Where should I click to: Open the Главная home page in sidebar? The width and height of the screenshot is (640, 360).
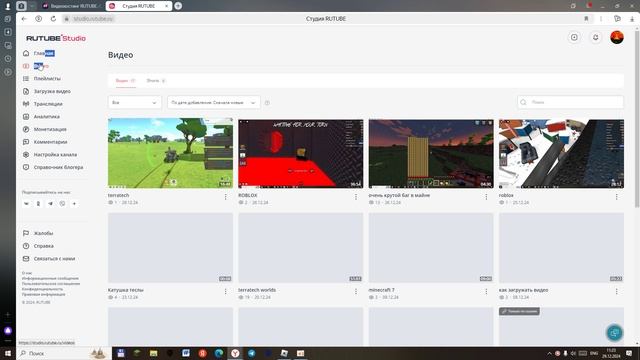tap(38, 53)
